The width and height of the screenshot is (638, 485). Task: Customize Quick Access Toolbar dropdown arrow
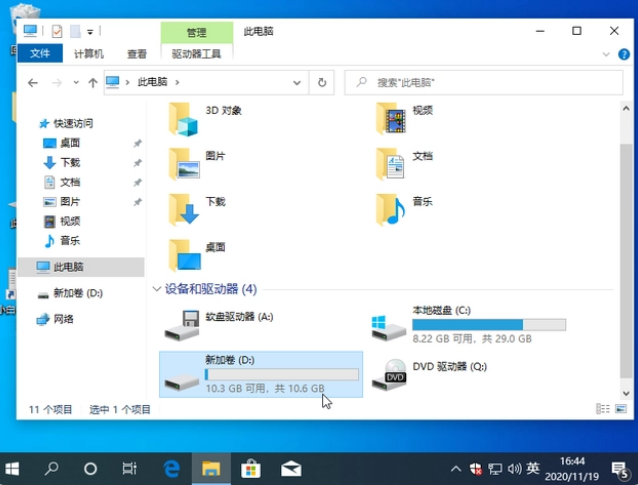(x=90, y=32)
